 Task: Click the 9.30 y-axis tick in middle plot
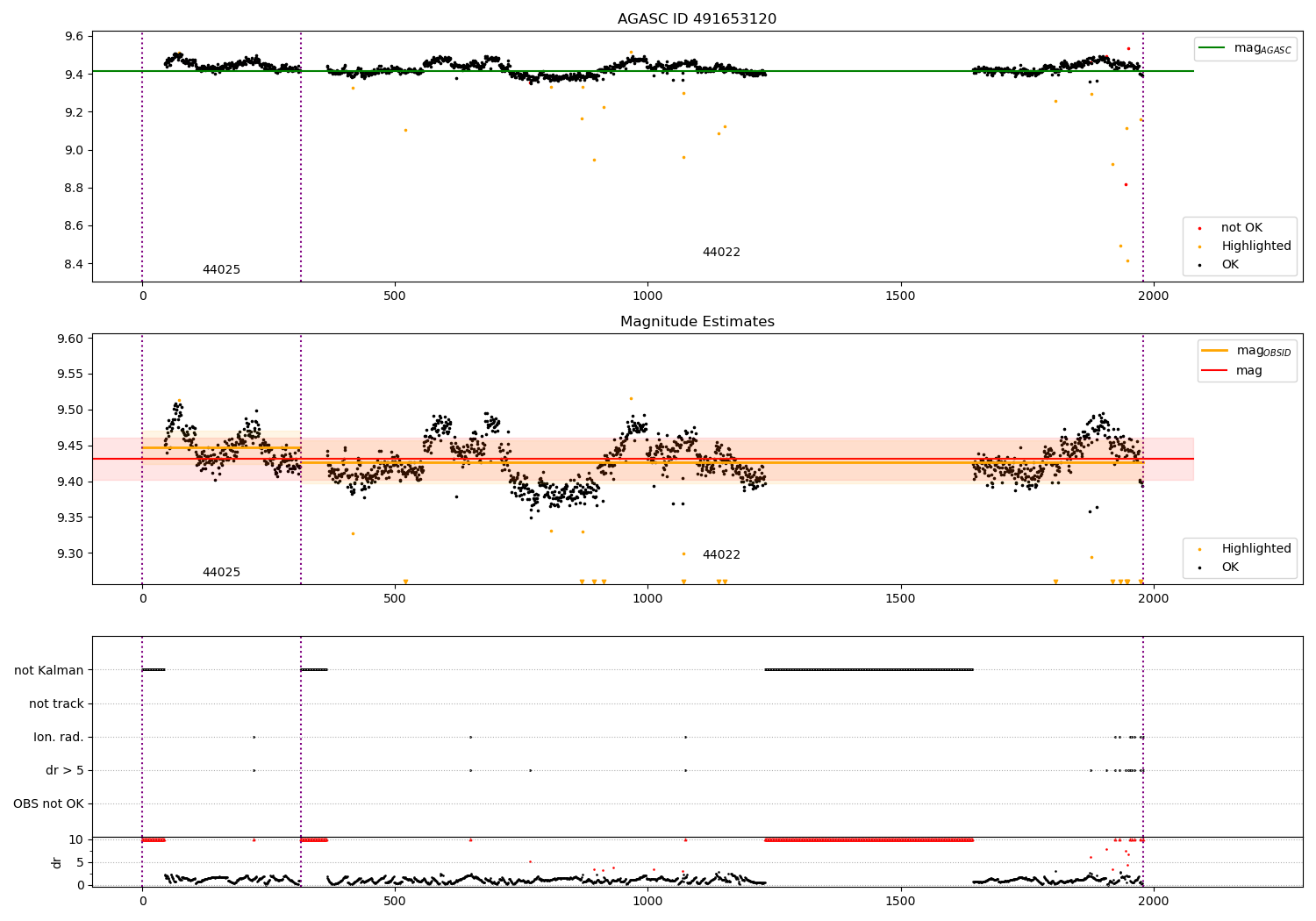70,554
